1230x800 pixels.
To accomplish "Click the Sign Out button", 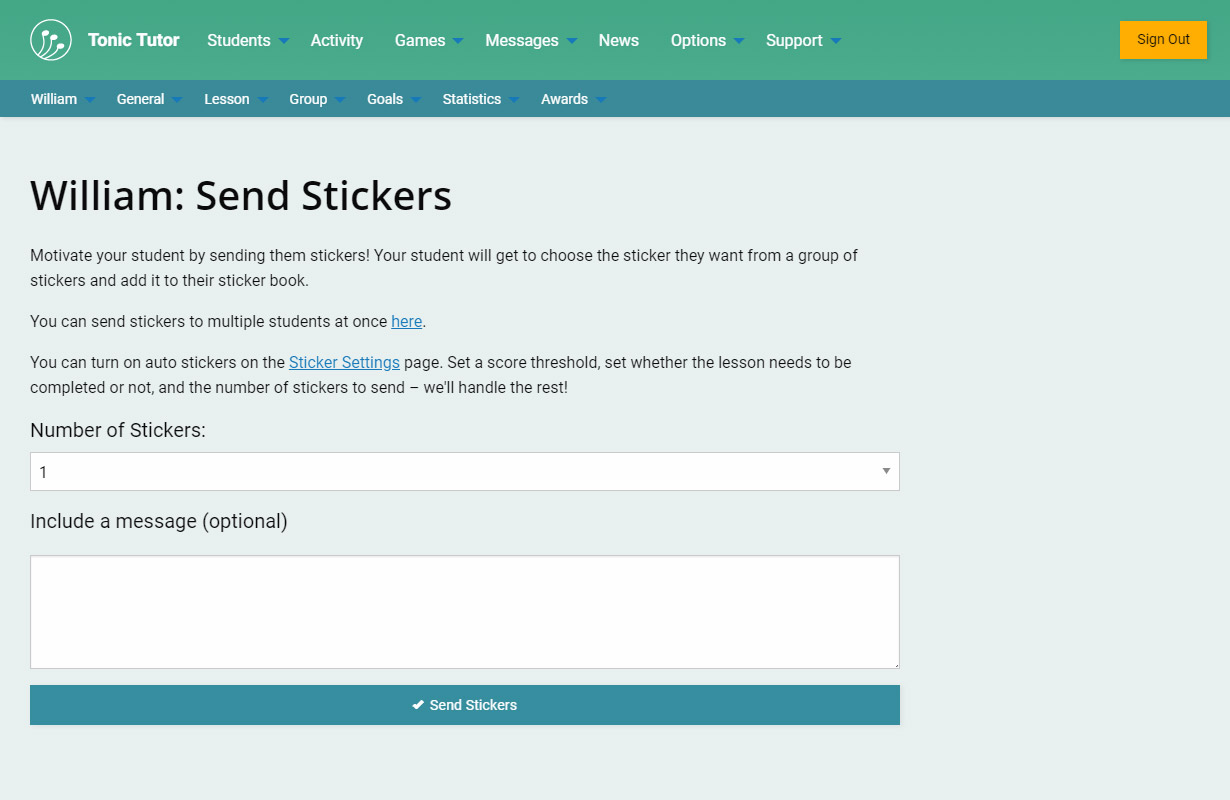I will coord(1163,40).
